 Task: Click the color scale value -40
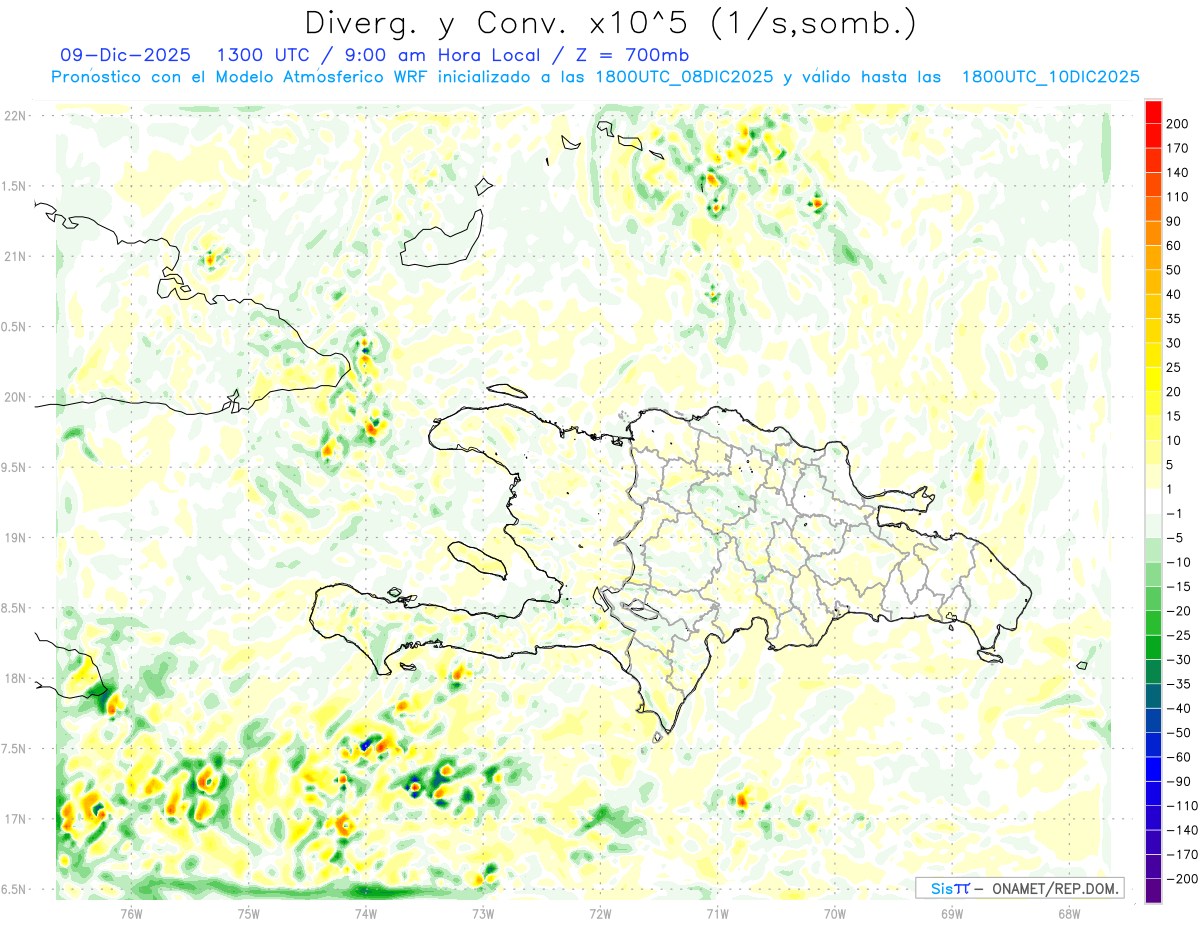(x=1181, y=708)
